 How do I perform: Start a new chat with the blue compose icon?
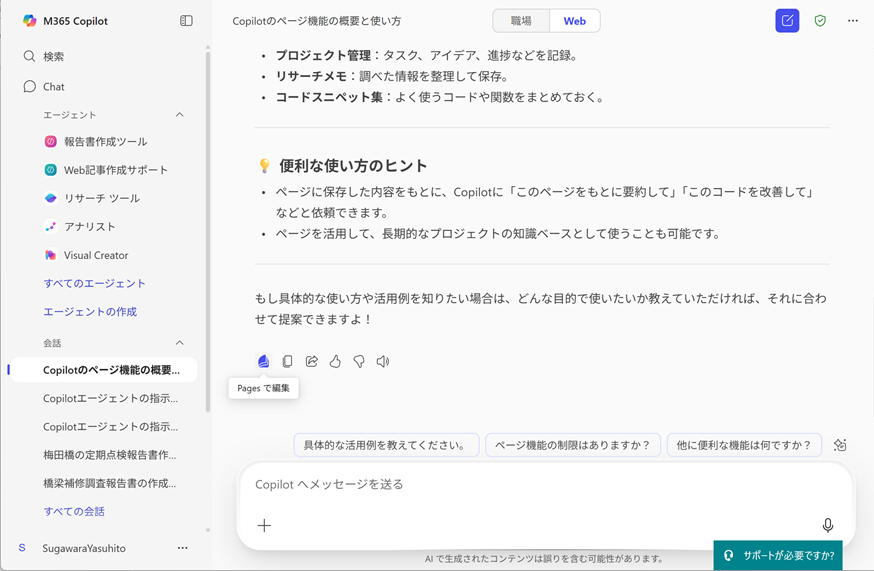coord(787,21)
